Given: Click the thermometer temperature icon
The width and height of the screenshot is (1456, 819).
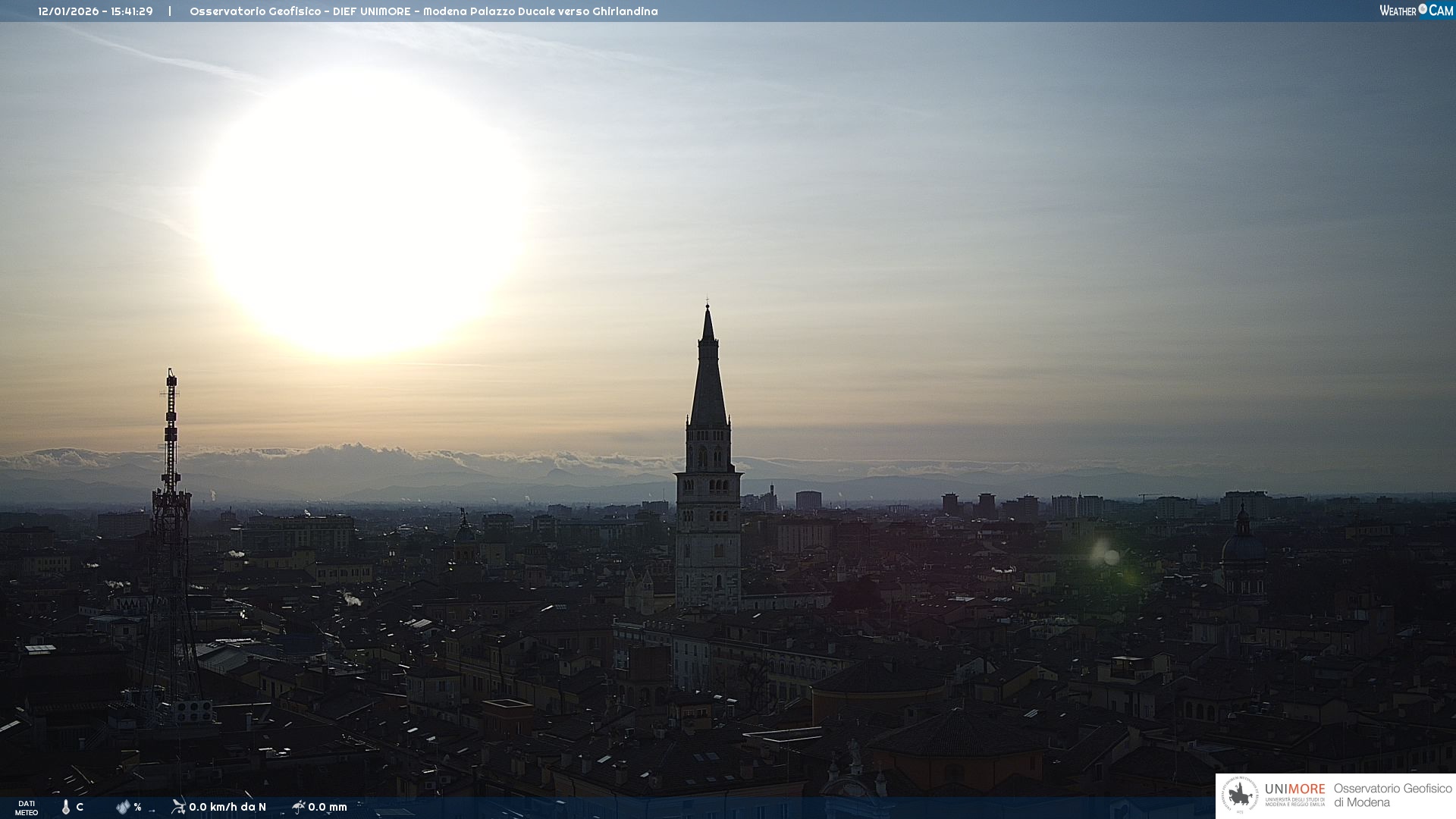Looking at the screenshot, I should (66, 807).
